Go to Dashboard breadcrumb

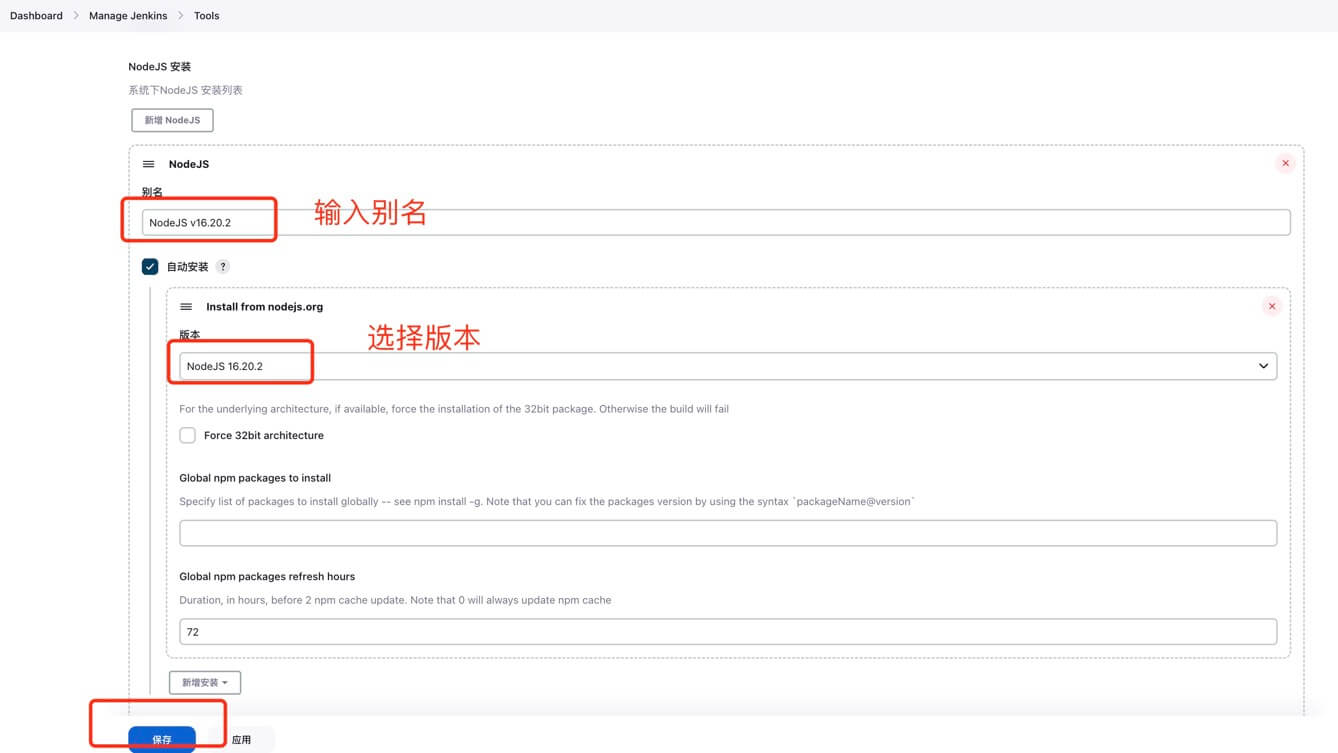tap(36, 16)
